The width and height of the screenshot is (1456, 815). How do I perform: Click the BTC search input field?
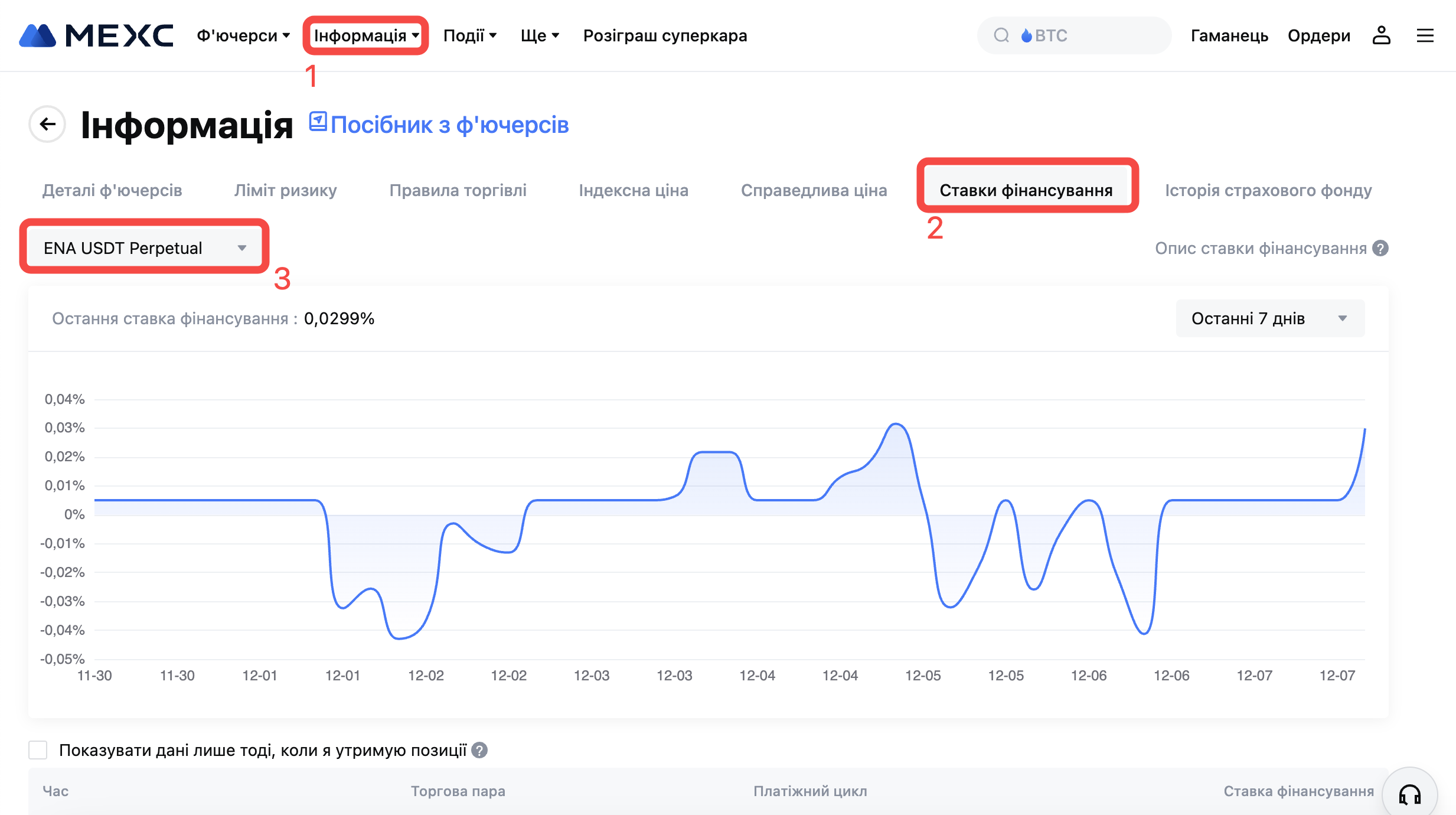click(1092, 35)
